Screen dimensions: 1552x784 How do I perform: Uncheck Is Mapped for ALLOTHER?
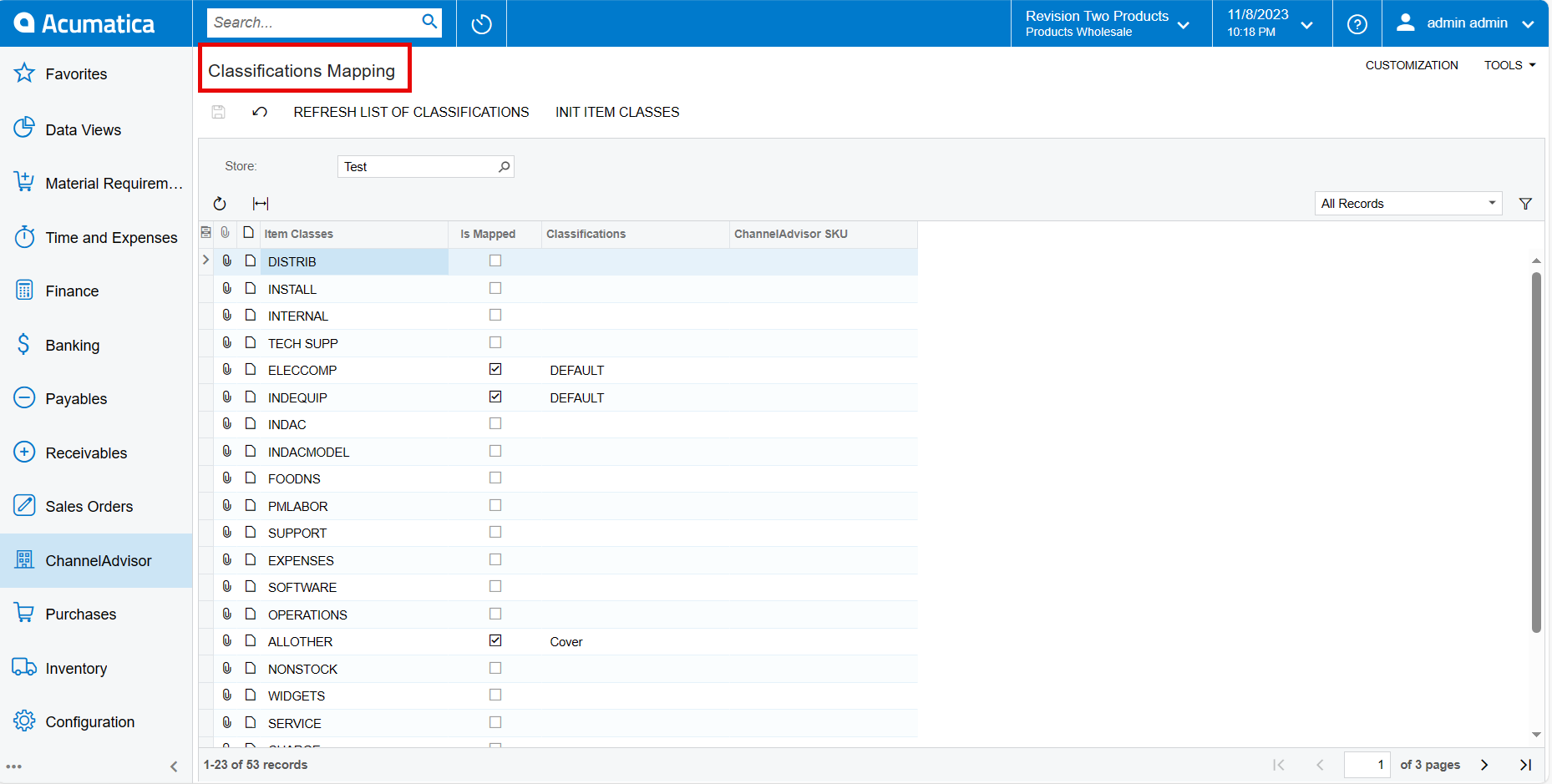coord(495,640)
